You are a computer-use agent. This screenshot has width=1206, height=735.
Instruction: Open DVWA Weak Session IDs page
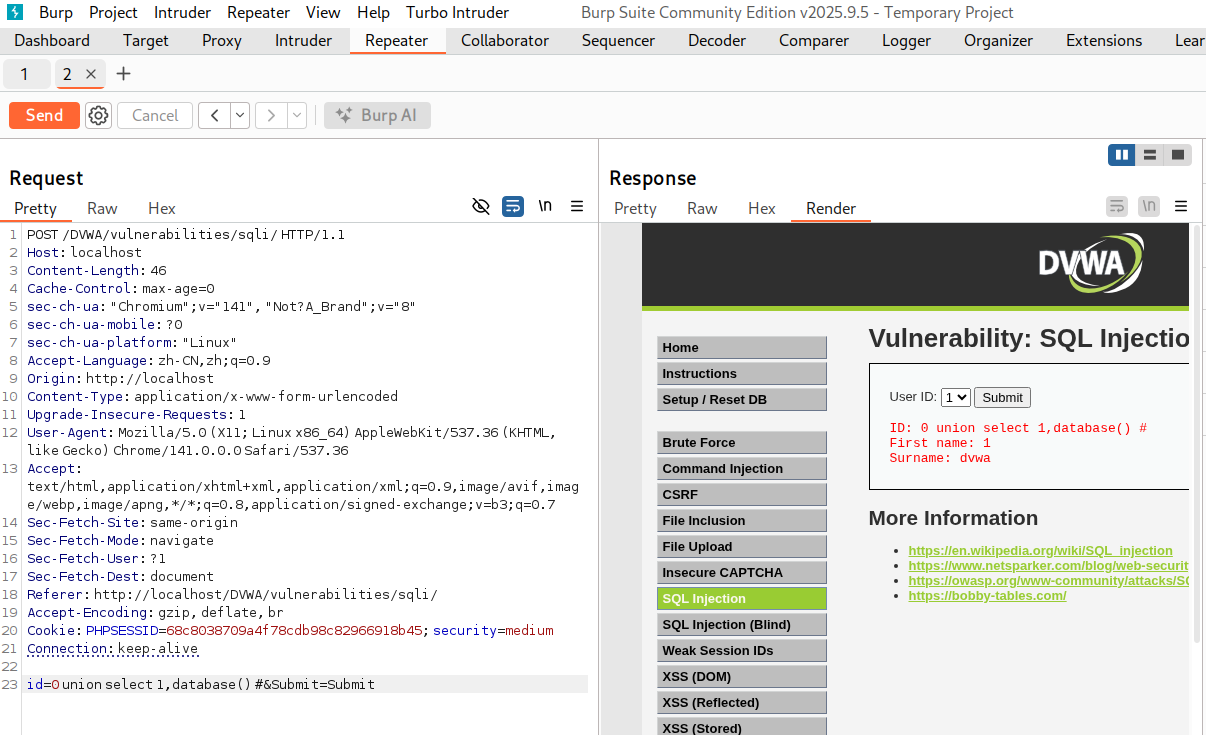[742, 650]
